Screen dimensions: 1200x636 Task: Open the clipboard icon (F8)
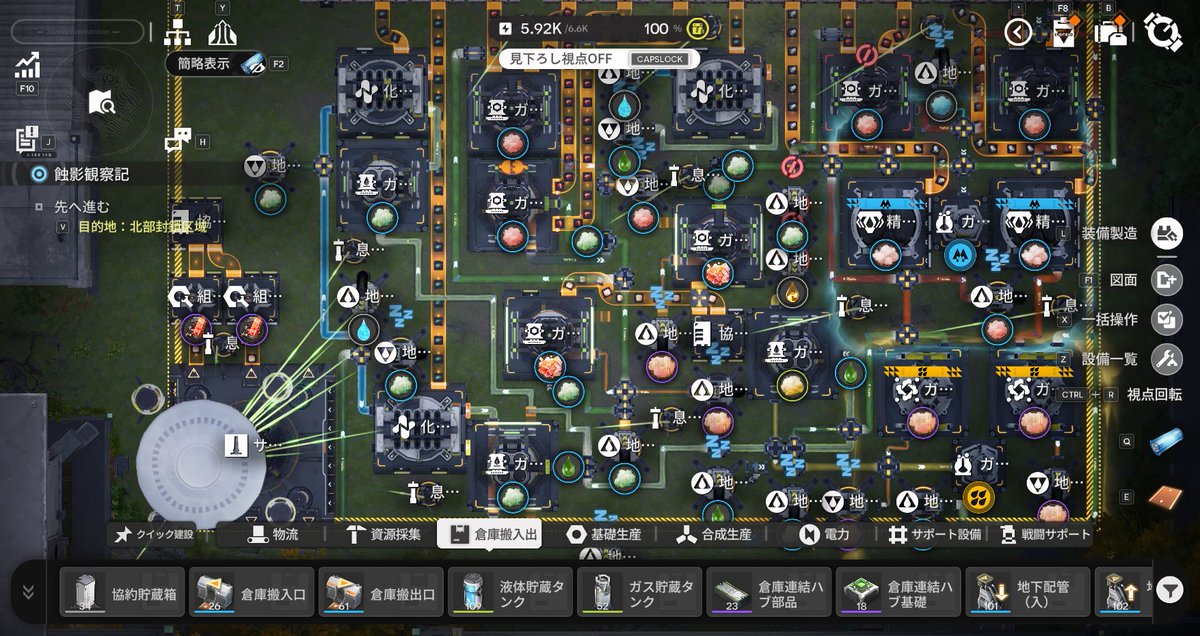(x=1064, y=32)
